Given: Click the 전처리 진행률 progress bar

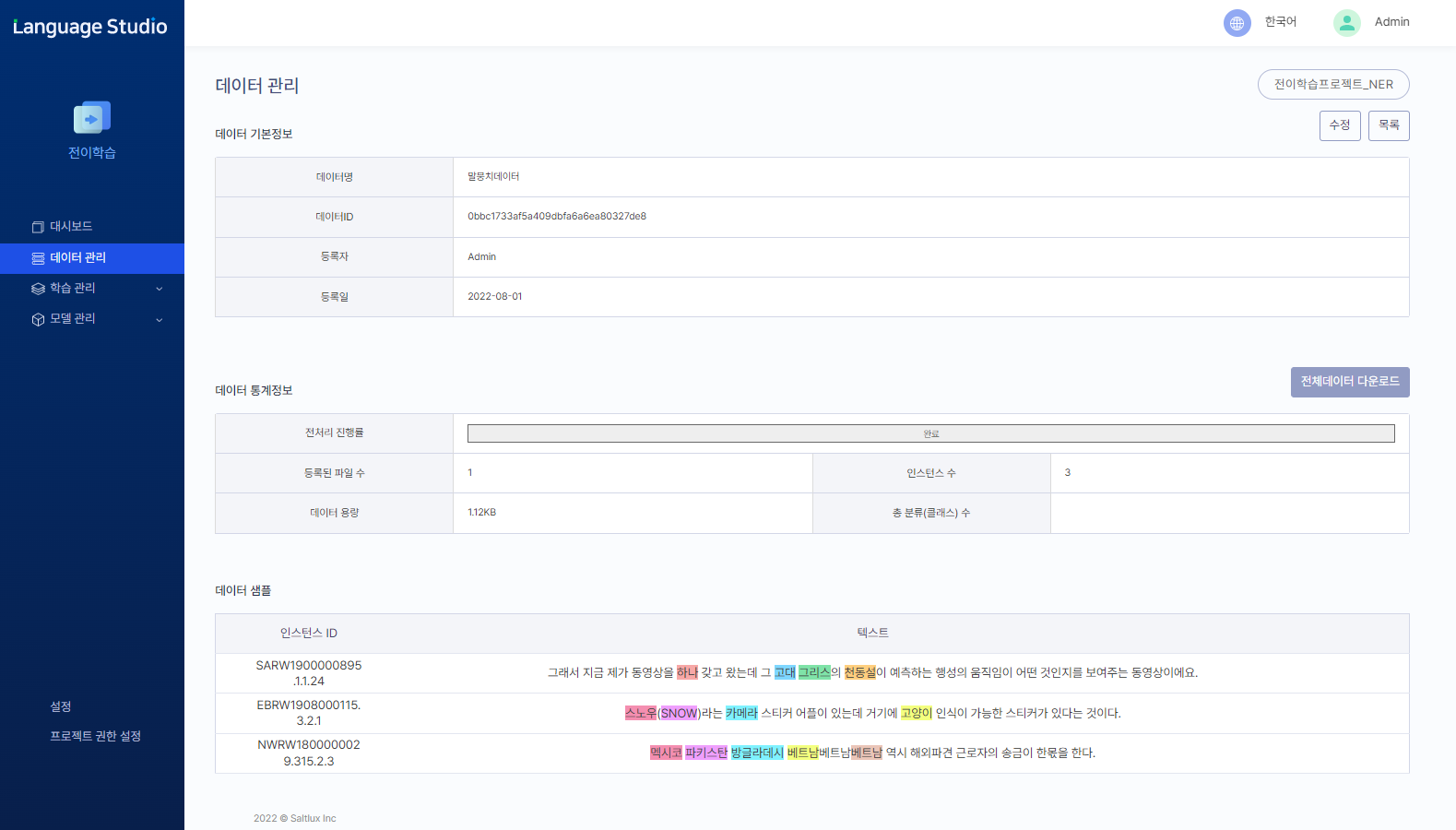Looking at the screenshot, I should (930, 433).
